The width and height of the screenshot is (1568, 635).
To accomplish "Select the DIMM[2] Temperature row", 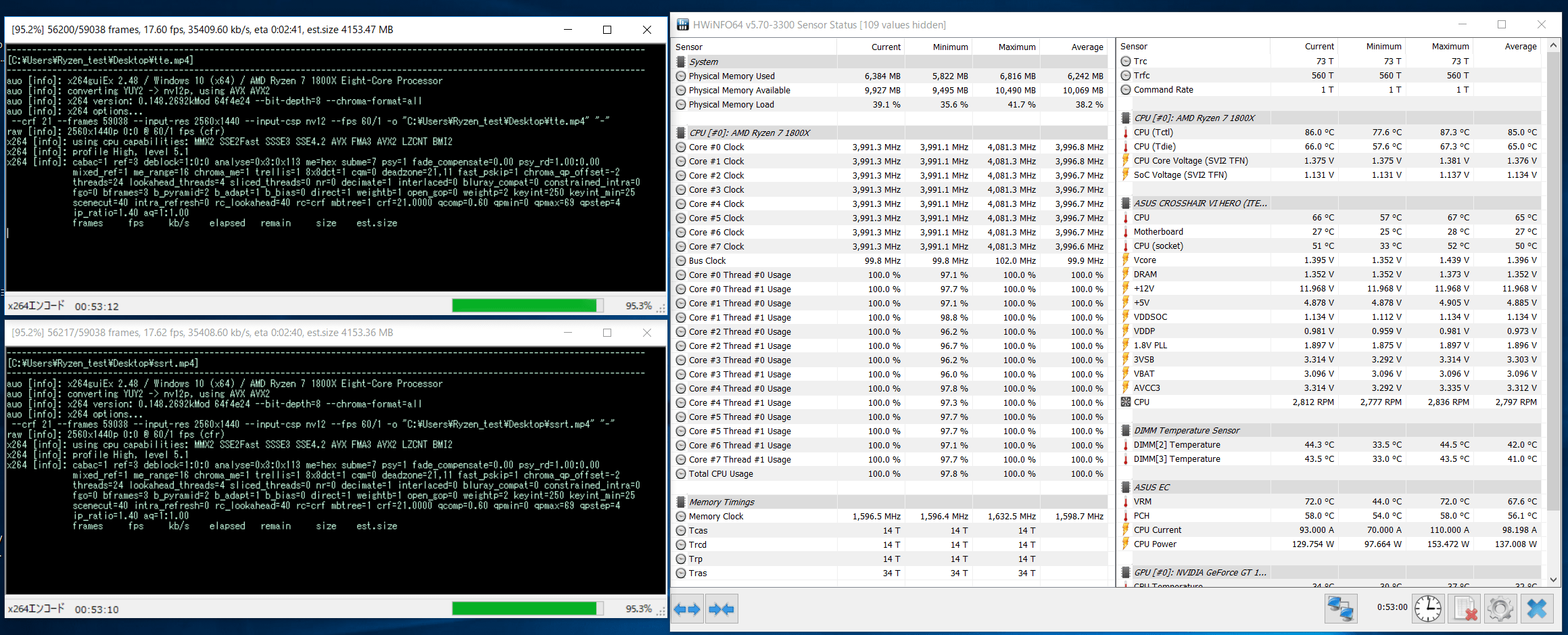I will [x=1330, y=444].
